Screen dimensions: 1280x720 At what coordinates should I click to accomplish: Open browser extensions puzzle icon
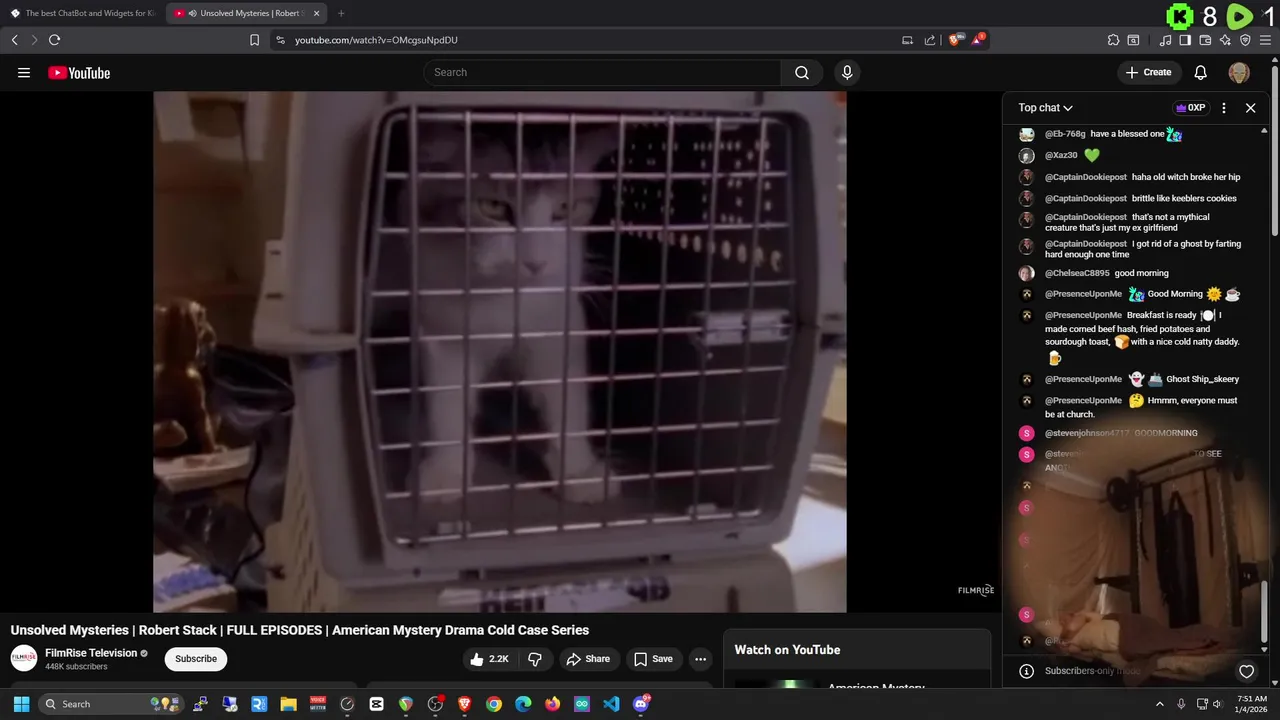pos(1113,40)
